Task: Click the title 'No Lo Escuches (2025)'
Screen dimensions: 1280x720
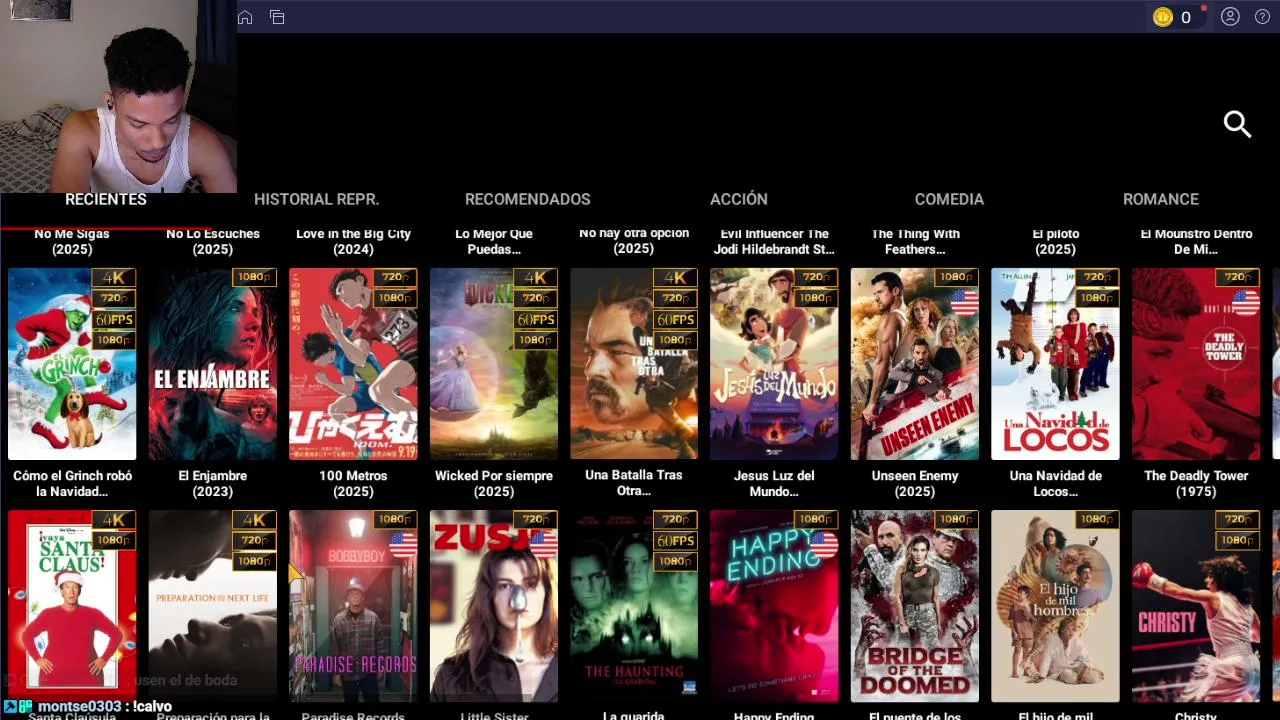Action: (x=213, y=241)
